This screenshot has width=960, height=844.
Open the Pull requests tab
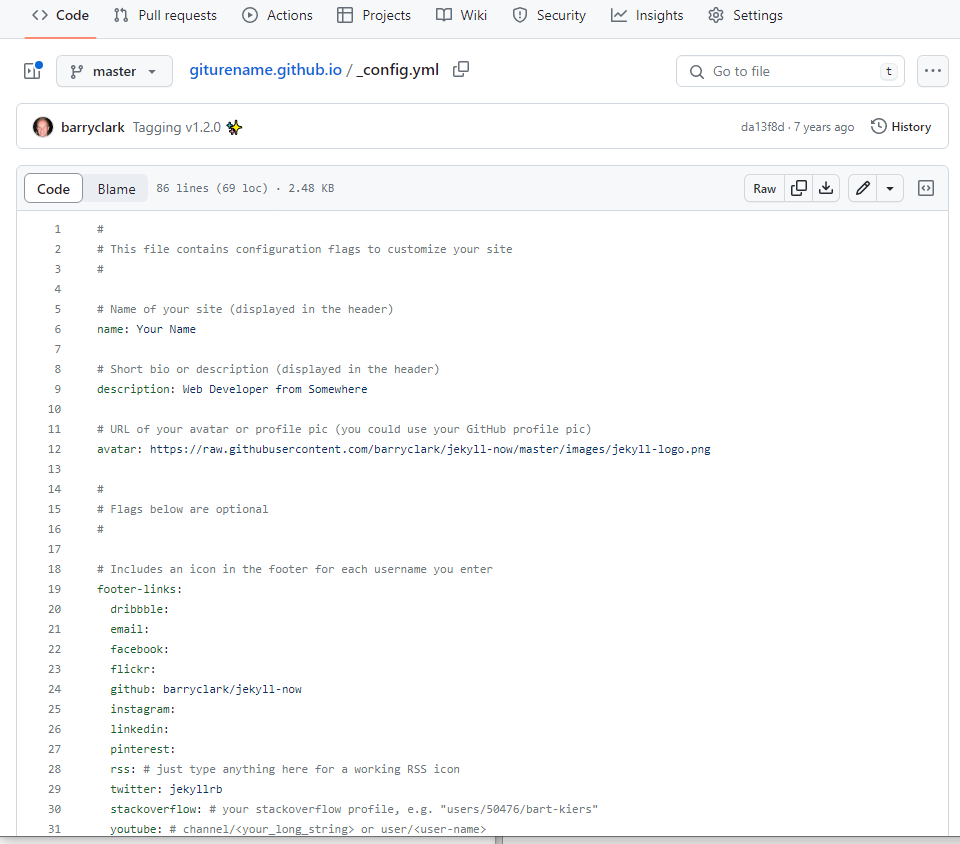pyautogui.click(x=165, y=15)
